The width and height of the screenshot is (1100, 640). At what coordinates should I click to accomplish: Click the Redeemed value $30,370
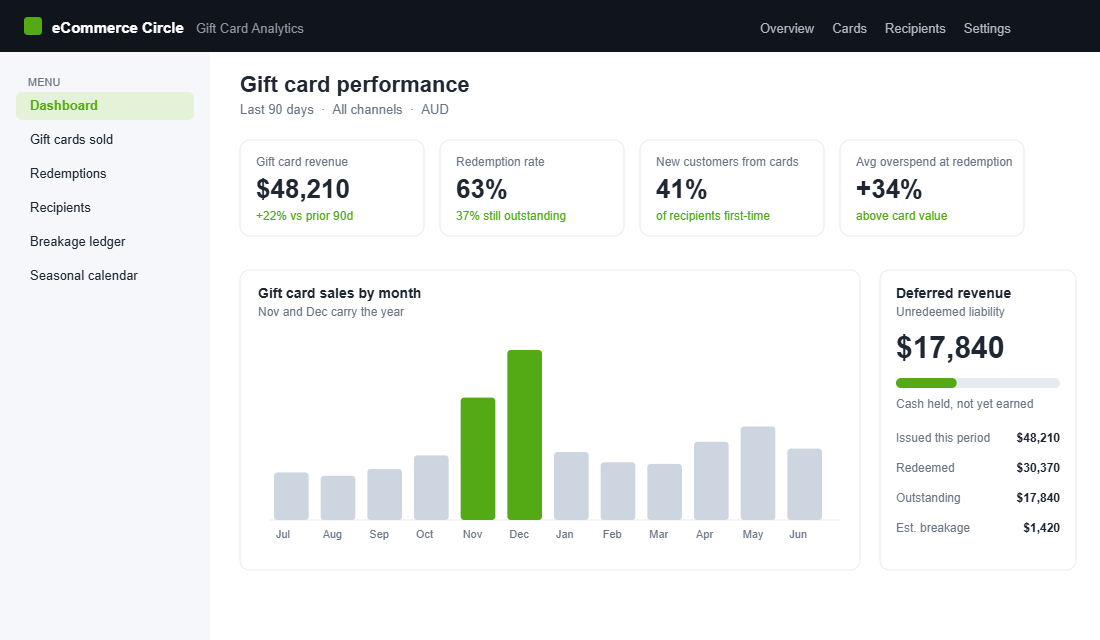click(x=1038, y=468)
